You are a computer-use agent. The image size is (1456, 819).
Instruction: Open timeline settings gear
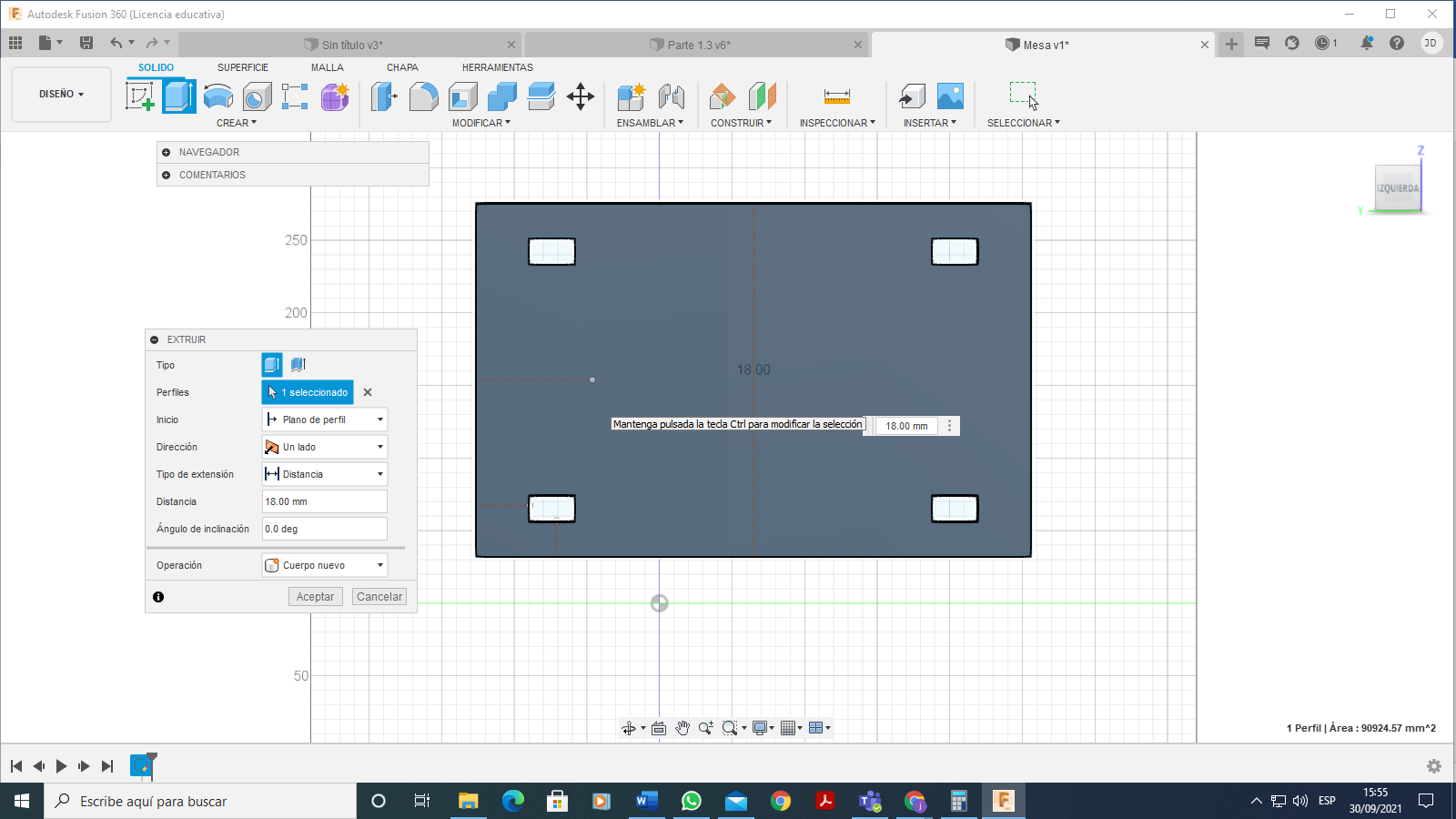pos(1434,766)
